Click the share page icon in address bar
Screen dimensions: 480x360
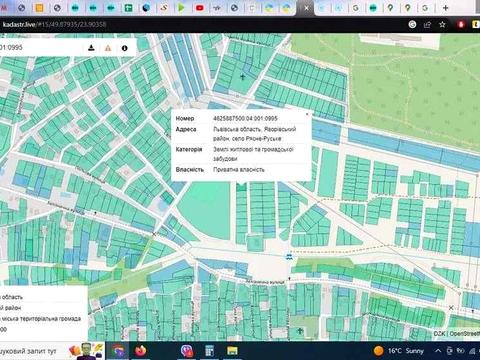(427, 24)
